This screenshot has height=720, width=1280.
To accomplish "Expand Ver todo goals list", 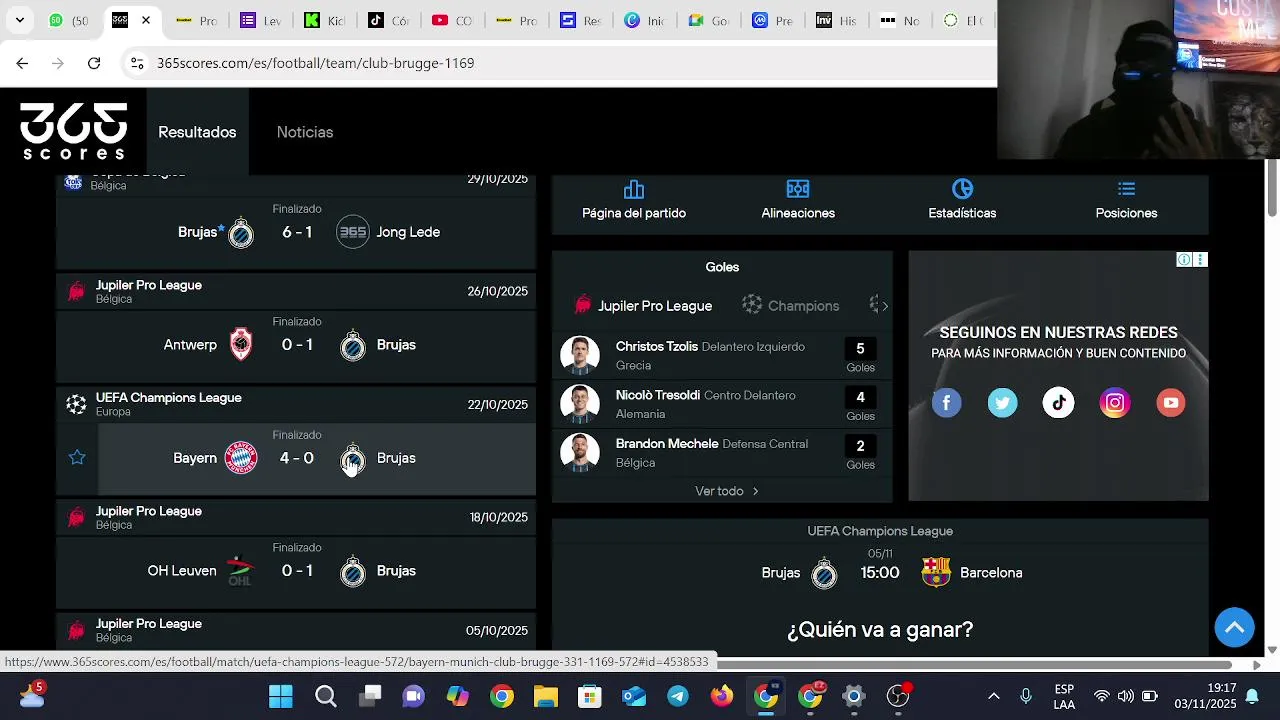I will (x=727, y=491).
